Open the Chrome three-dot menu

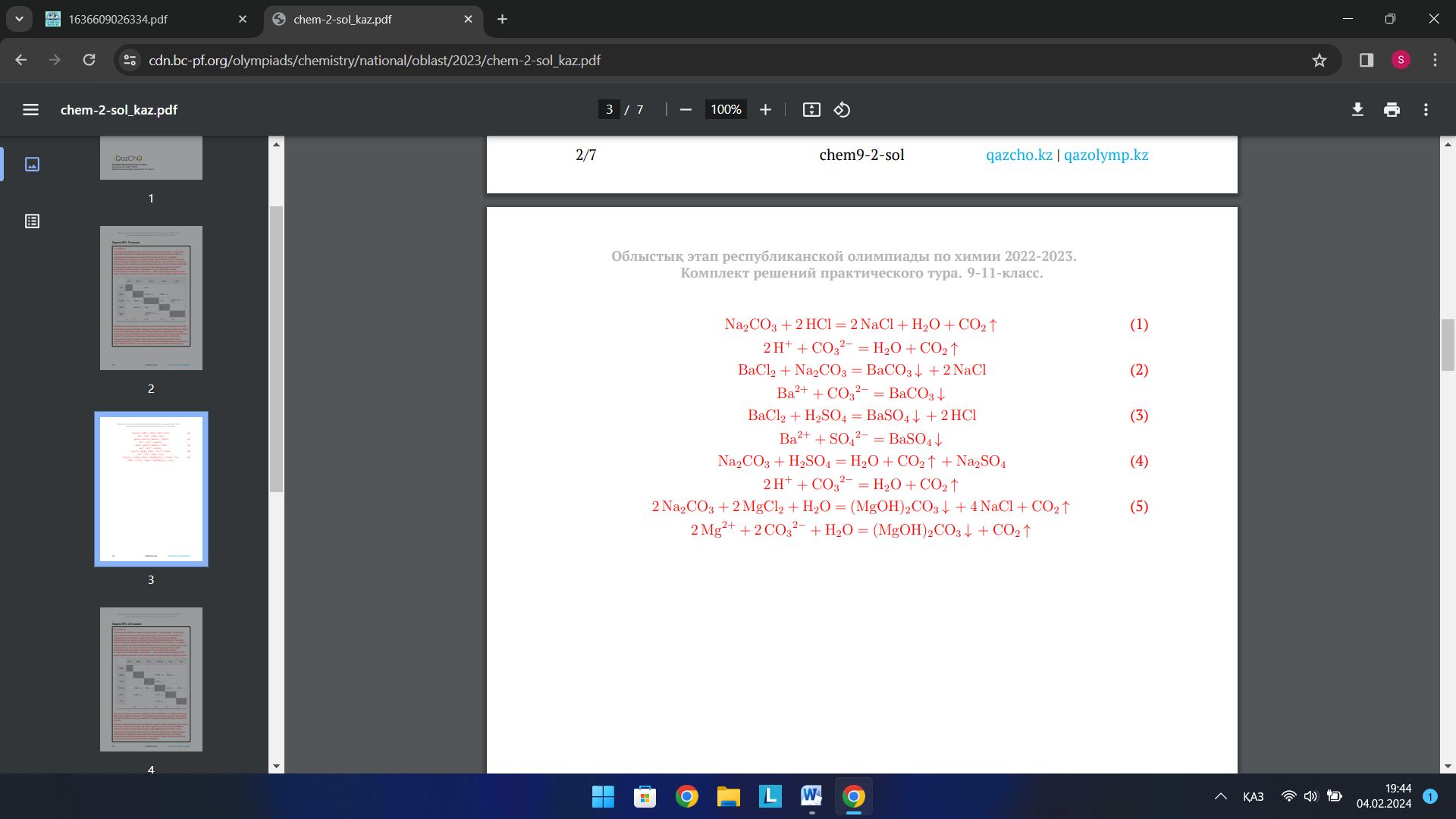point(1435,60)
